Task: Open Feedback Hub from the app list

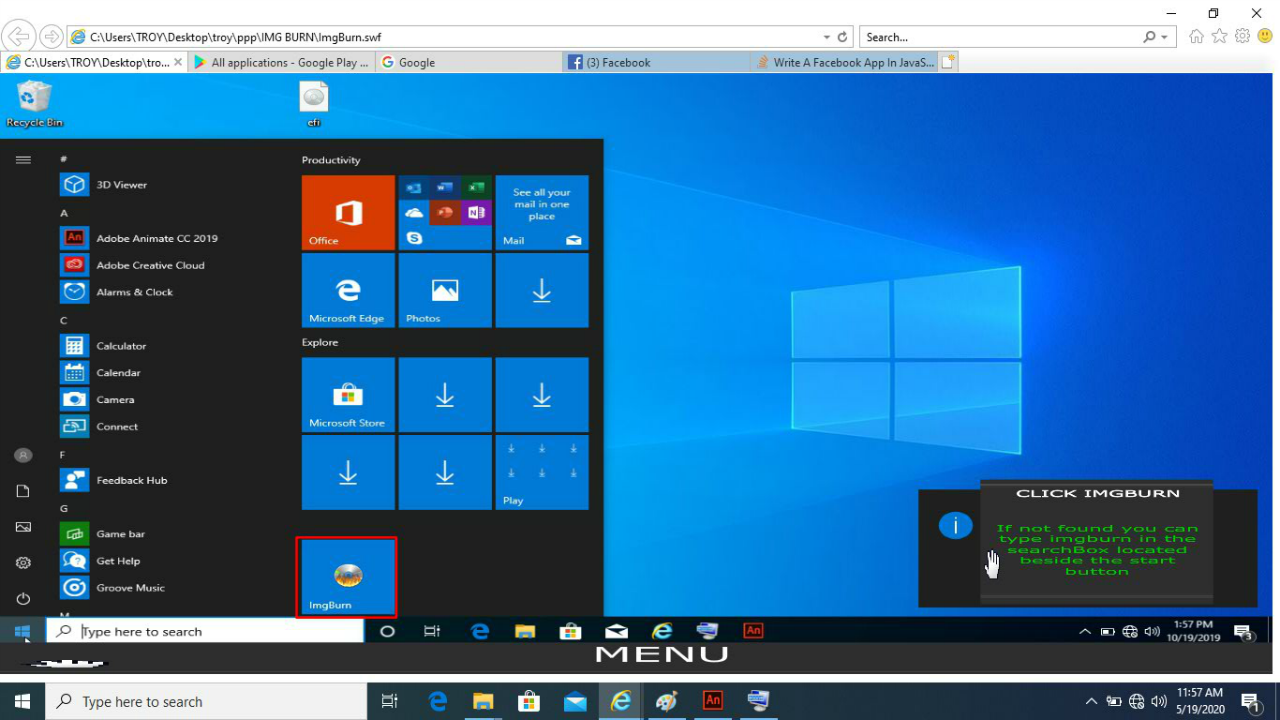Action: (x=114, y=481)
